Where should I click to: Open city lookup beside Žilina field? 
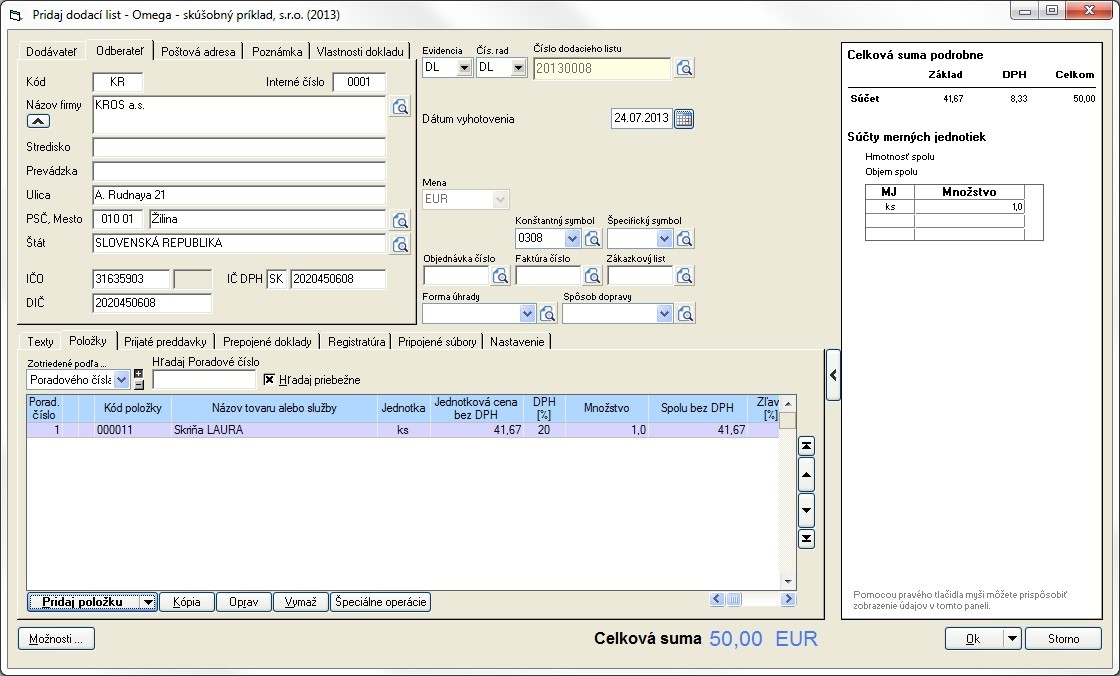[401, 219]
